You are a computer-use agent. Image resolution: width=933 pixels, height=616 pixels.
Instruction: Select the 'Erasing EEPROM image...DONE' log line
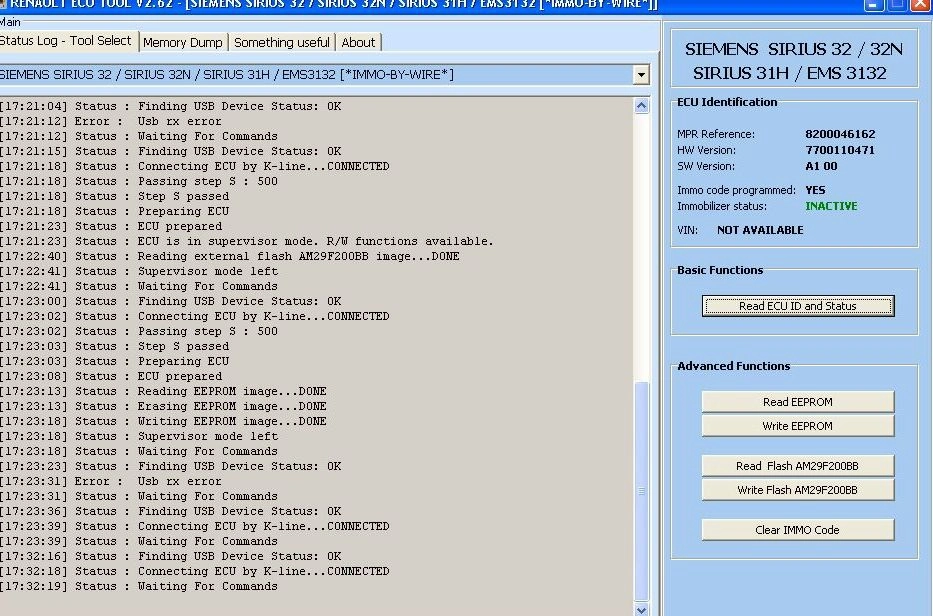point(164,407)
